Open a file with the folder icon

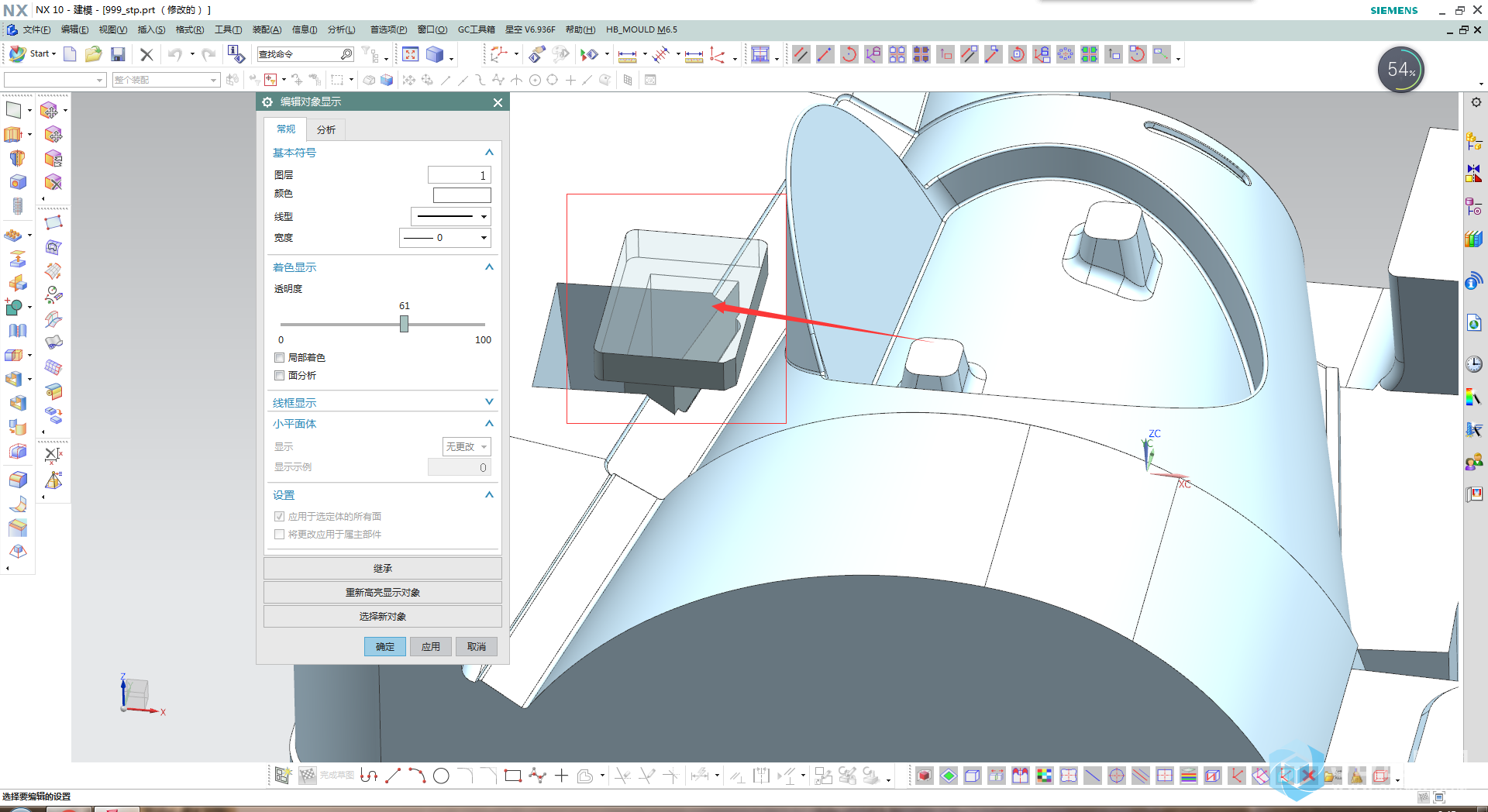click(x=94, y=54)
